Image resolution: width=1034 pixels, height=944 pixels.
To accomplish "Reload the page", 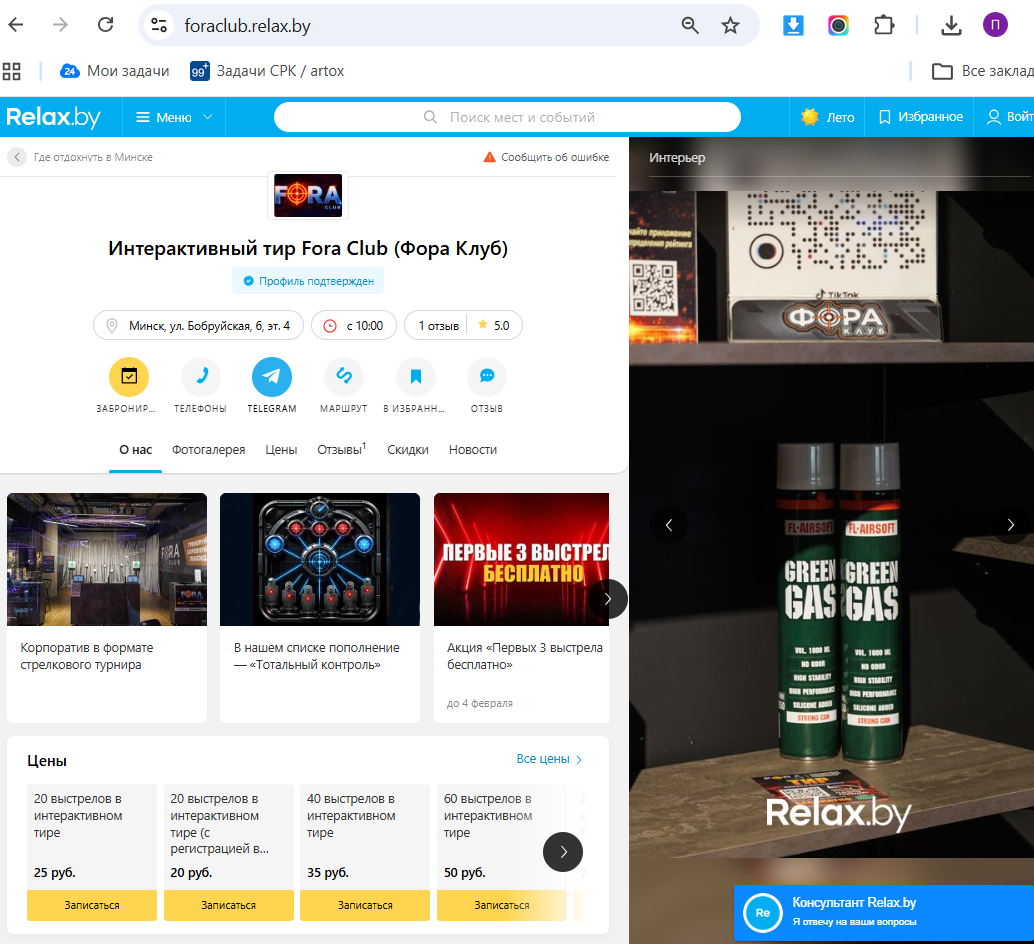I will pyautogui.click(x=106, y=25).
